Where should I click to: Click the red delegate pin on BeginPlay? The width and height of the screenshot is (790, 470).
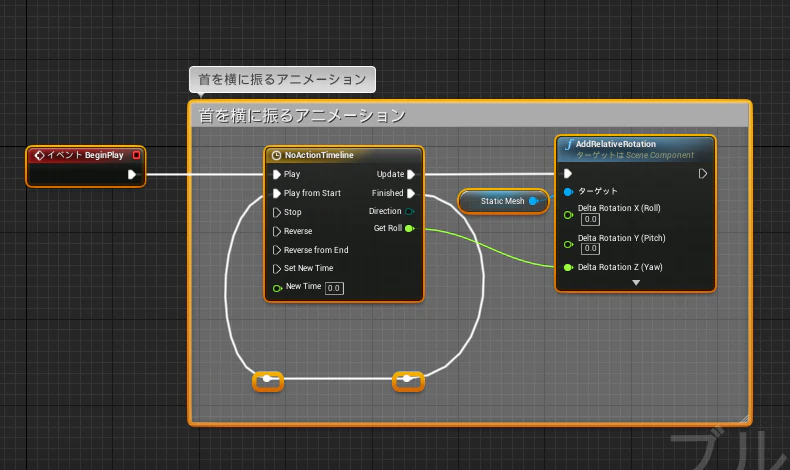[136, 155]
